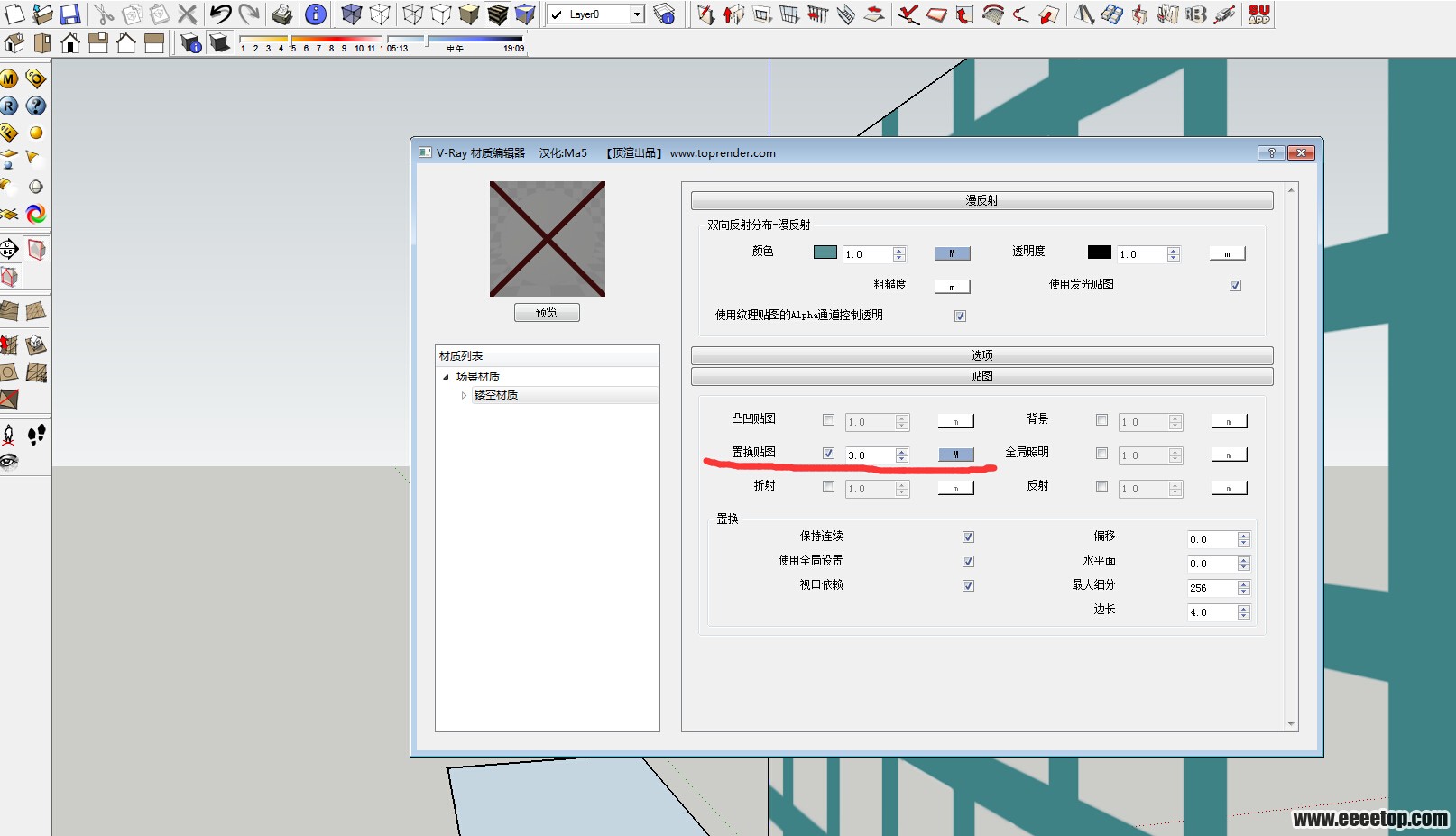Expand the 镂空材质 tree node
Screen dimensions: 1456x836
[x=464, y=395]
